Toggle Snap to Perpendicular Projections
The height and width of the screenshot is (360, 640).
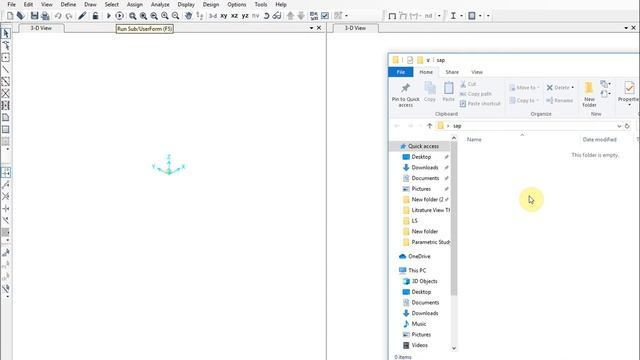click(x=6, y=209)
